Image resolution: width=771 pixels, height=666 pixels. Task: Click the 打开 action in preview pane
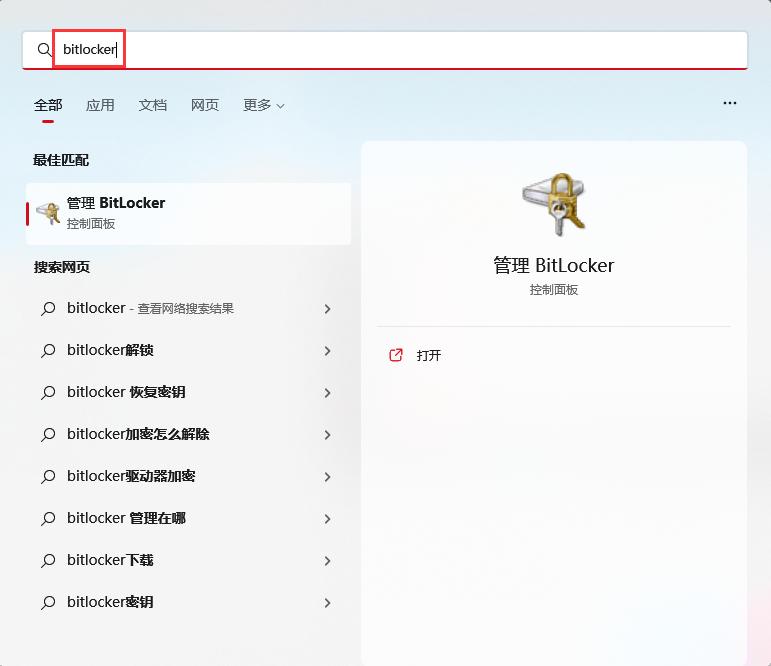tap(429, 356)
